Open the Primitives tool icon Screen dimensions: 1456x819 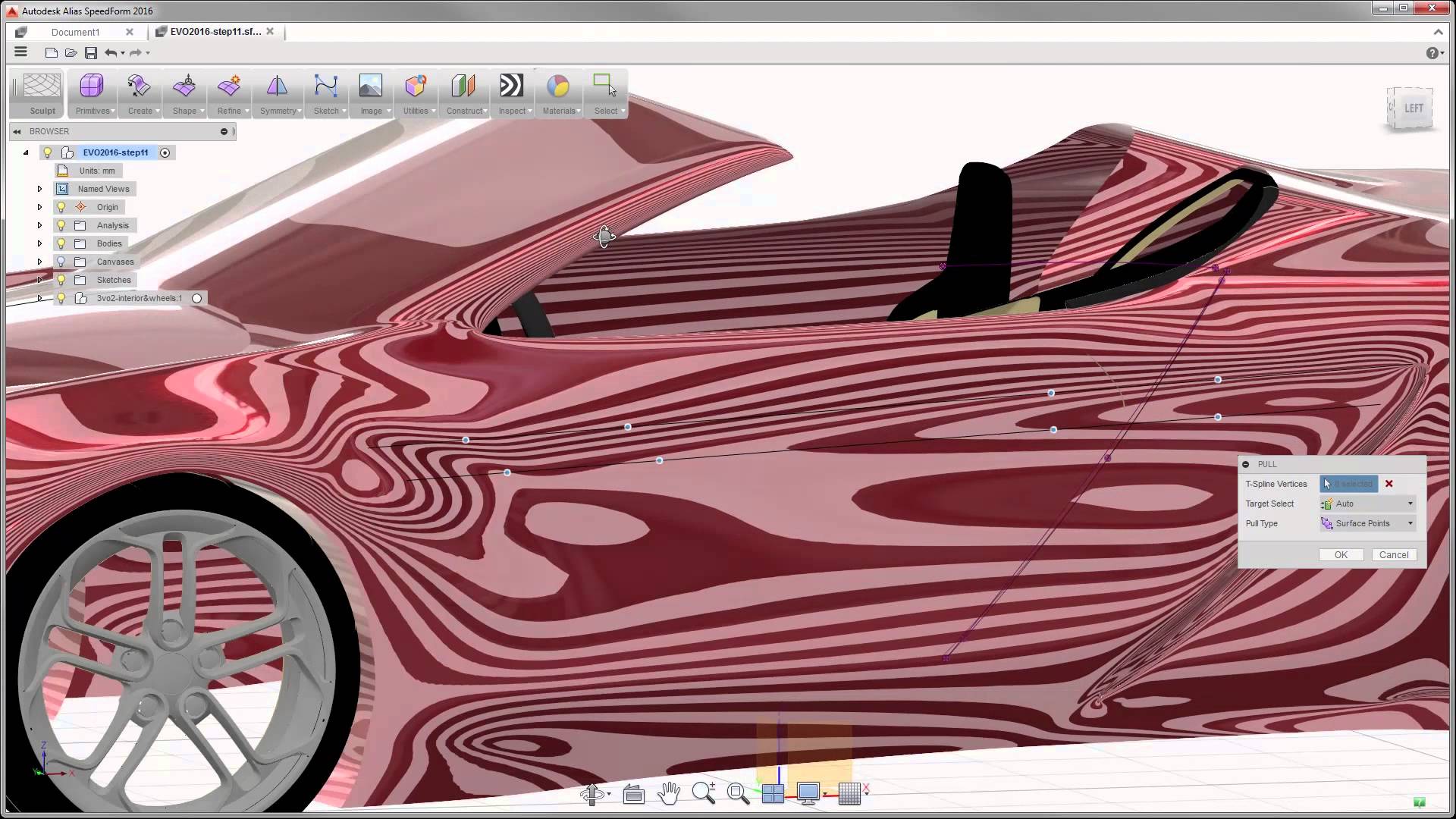click(x=92, y=86)
